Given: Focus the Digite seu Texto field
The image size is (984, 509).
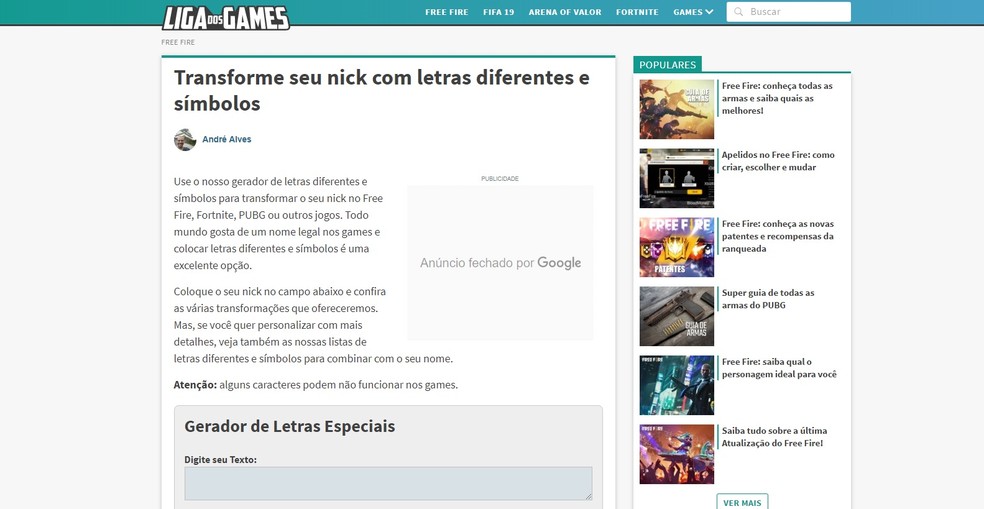Looking at the screenshot, I should (x=388, y=483).
